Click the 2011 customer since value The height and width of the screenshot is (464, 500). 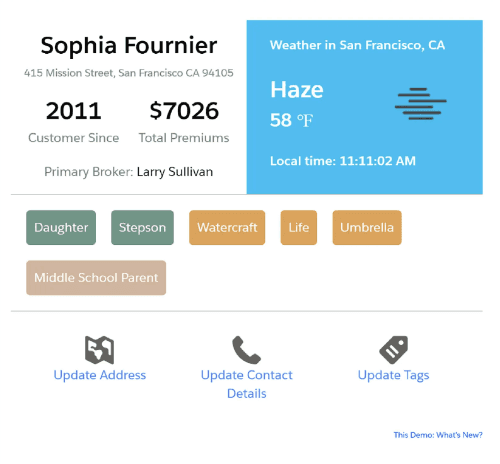pyautogui.click(x=74, y=111)
